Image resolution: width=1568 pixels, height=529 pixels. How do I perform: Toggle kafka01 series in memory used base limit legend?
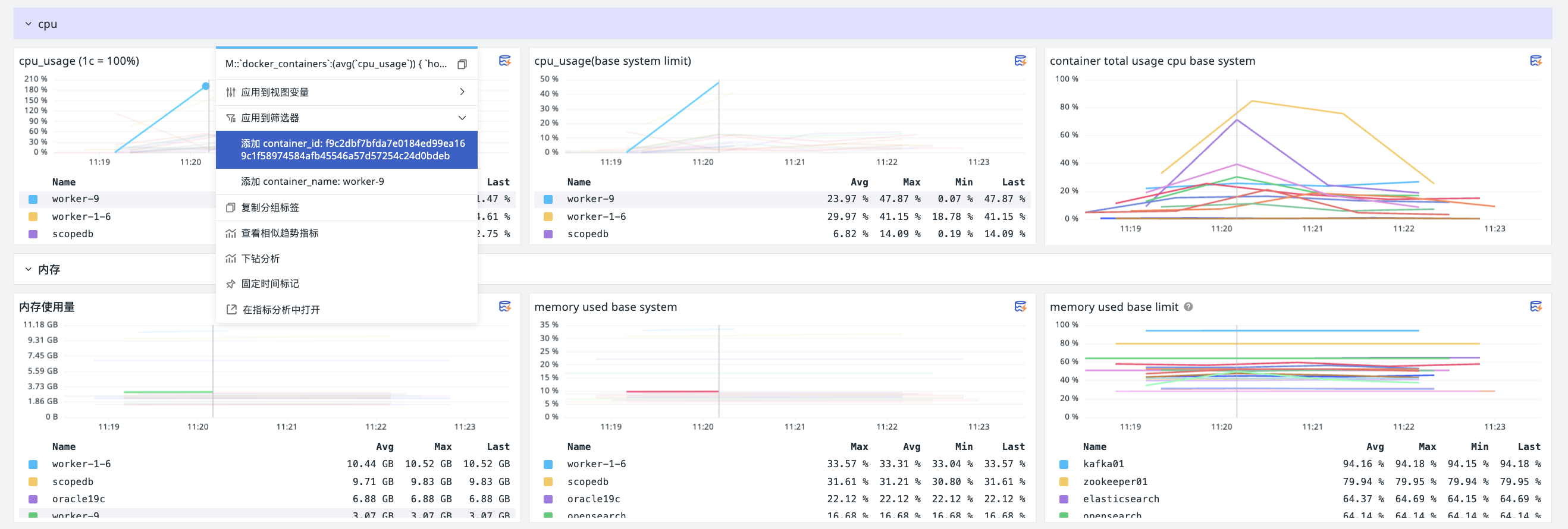tap(1103, 464)
